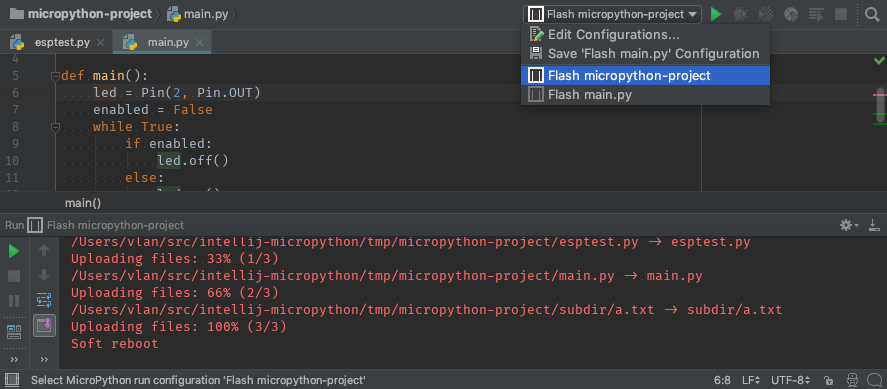This screenshot has height=389, width=887.
Task: Click Scroll to End icon in Run panel
Action: (x=44, y=326)
